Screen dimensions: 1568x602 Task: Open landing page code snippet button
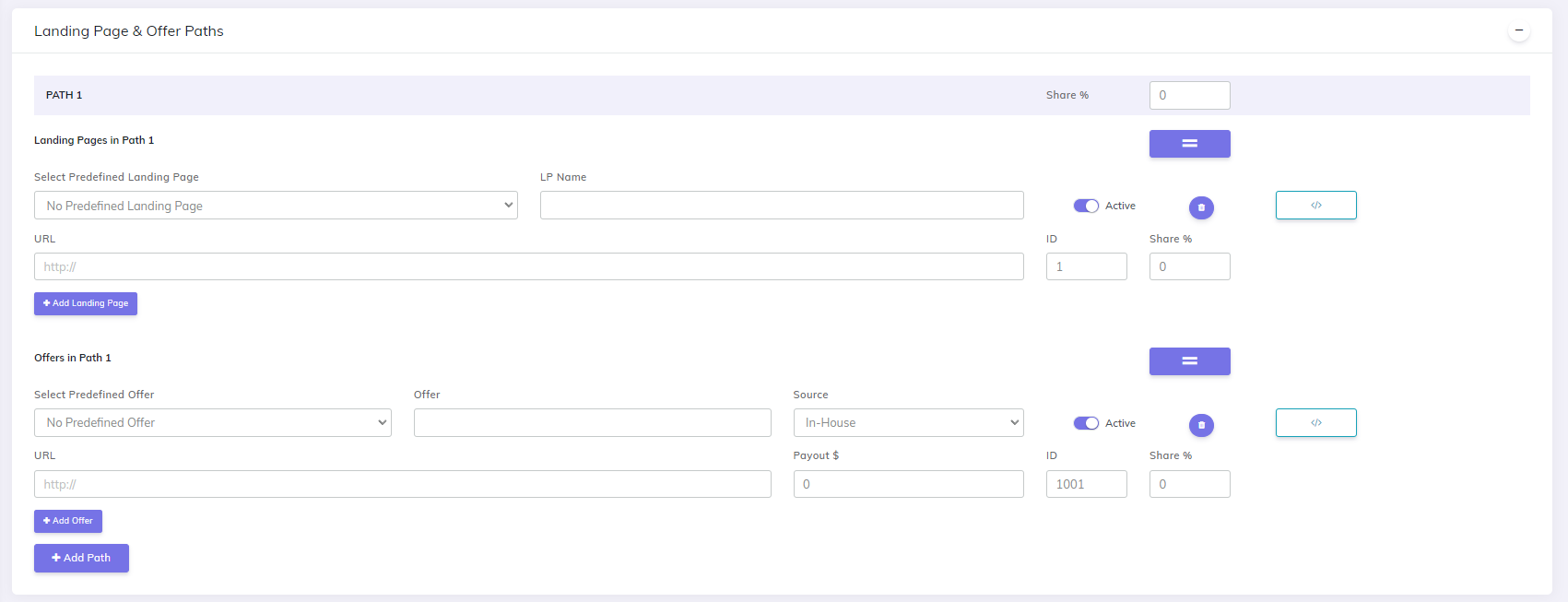pyautogui.click(x=1315, y=205)
